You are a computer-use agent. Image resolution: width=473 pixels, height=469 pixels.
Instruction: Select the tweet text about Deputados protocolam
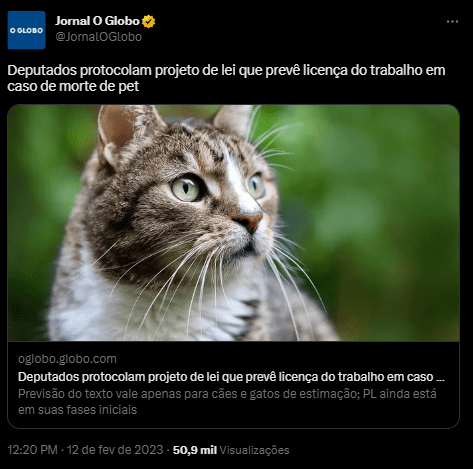coord(226,78)
